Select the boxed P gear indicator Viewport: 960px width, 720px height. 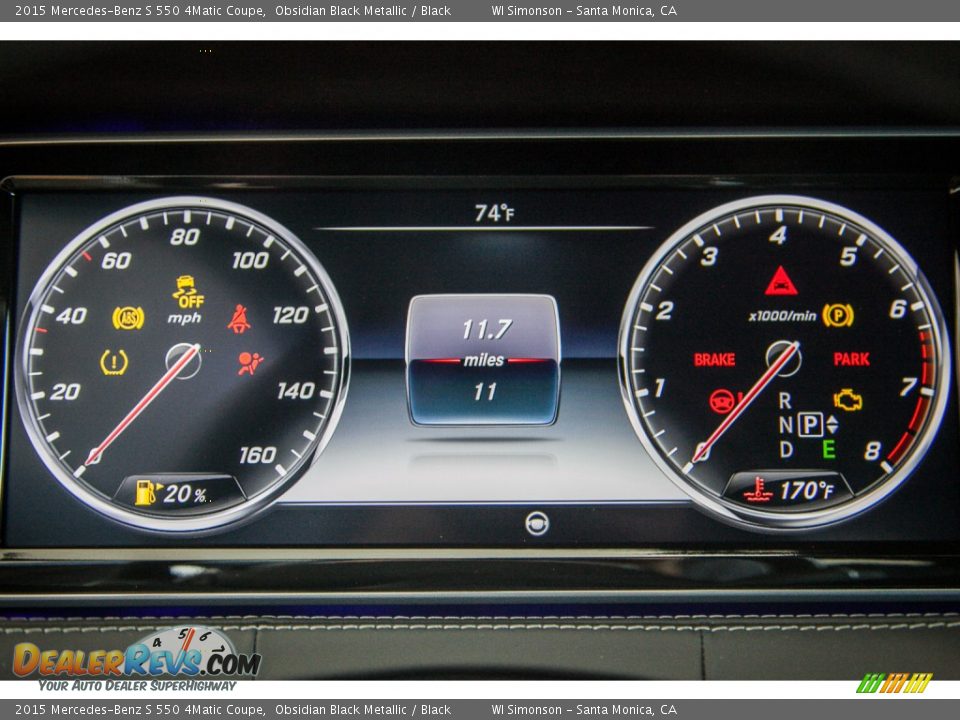tap(809, 424)
